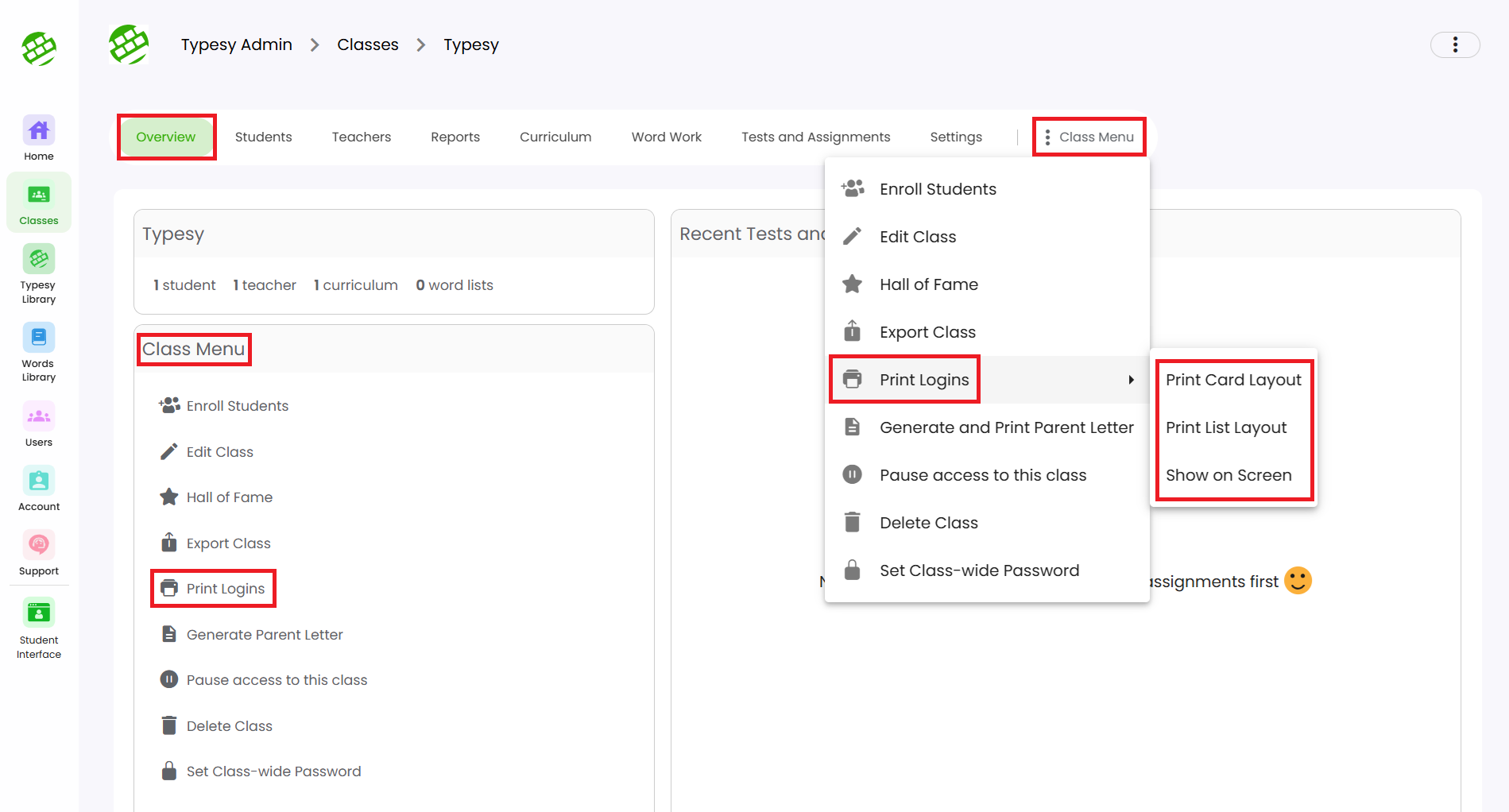Click the Classes breadcrumb link
The height and width of the screenshot is (812, 1509).
pos(367,44)
